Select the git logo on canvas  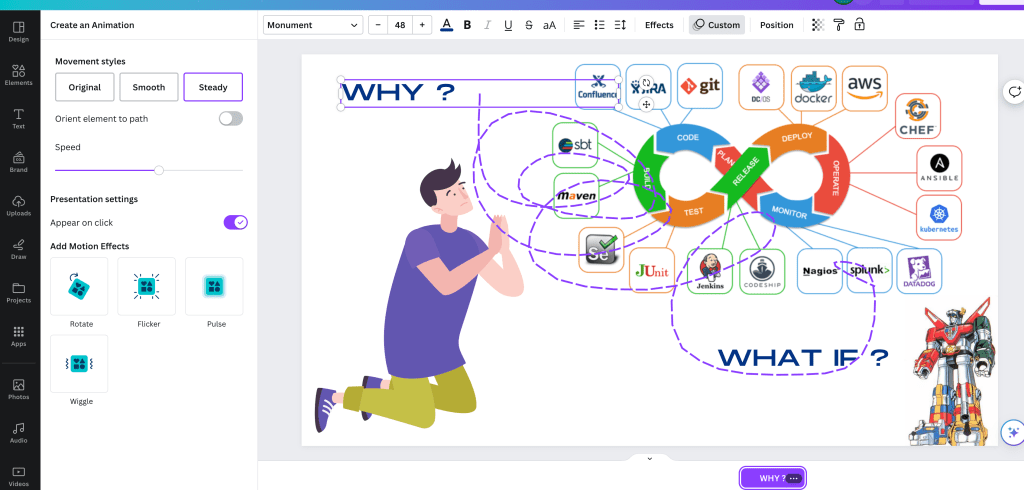point(699,86)
